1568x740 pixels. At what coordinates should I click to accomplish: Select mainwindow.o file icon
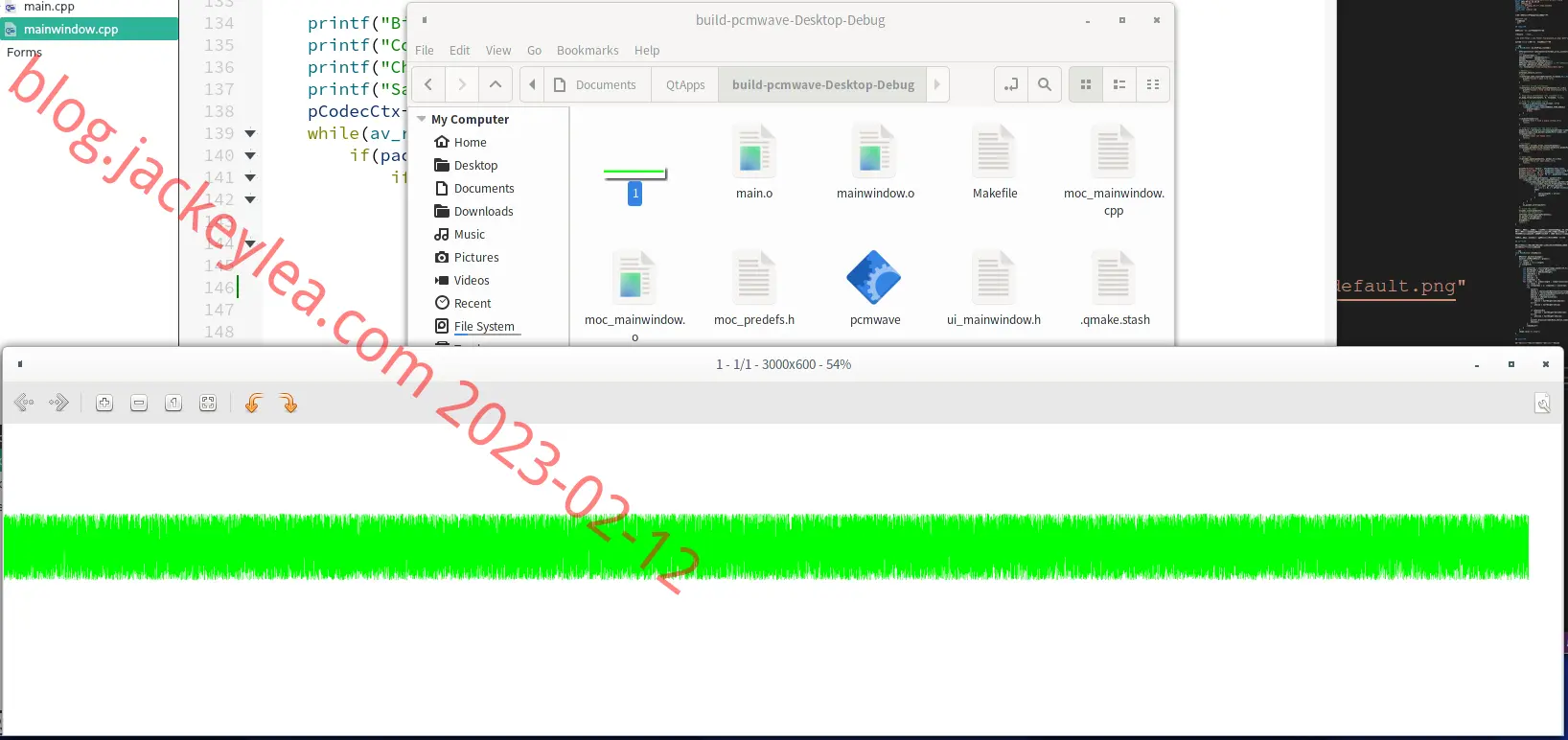point(875,151)
